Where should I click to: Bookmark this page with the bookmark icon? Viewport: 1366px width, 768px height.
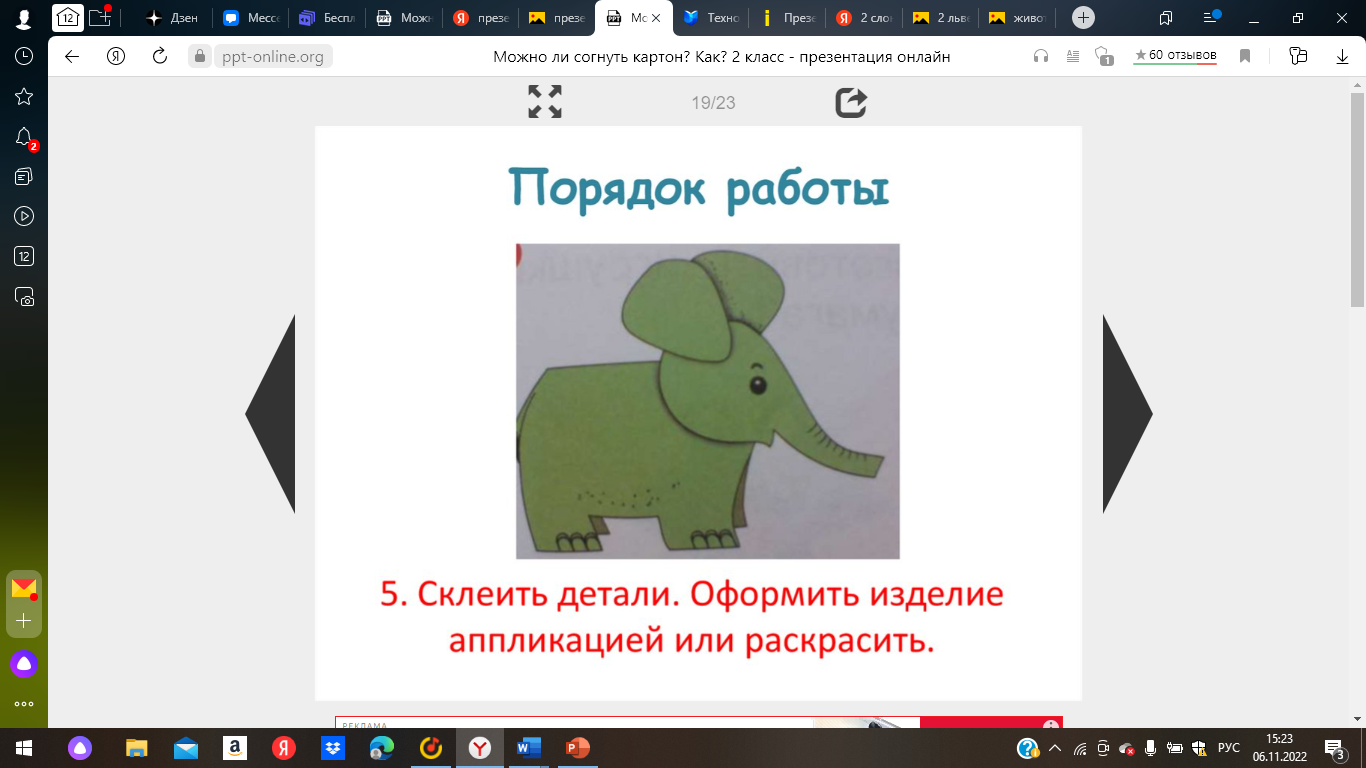tap(1245, 56)
